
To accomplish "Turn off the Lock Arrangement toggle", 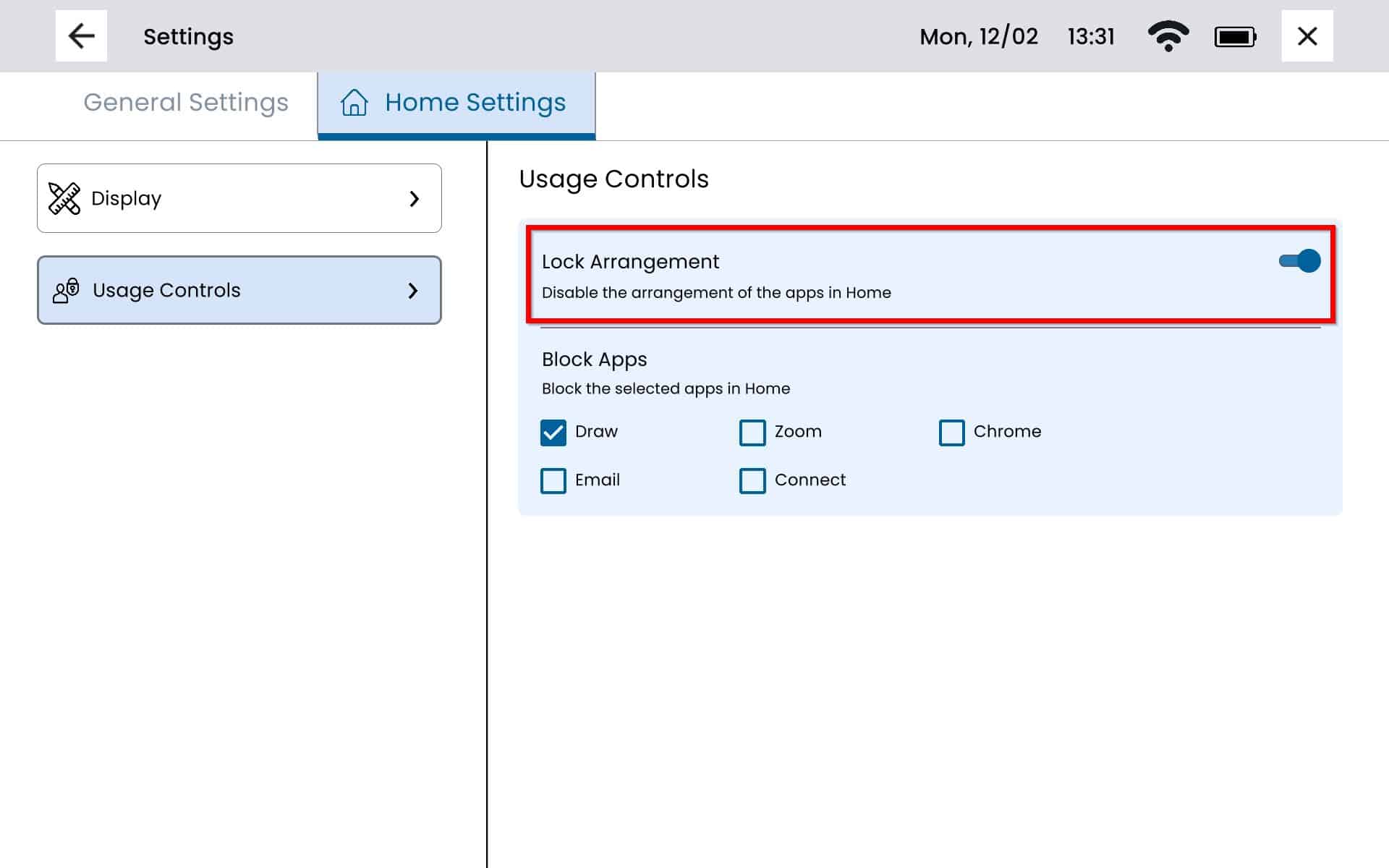I will (x=1299, y=261).
